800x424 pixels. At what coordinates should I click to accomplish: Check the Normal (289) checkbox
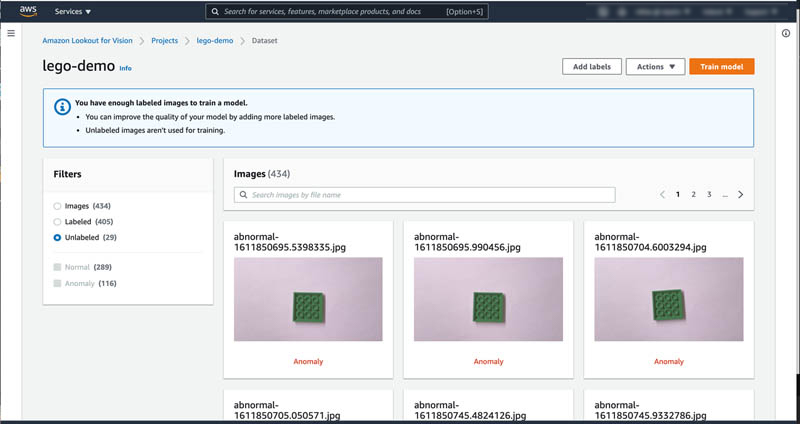[57, 267]
